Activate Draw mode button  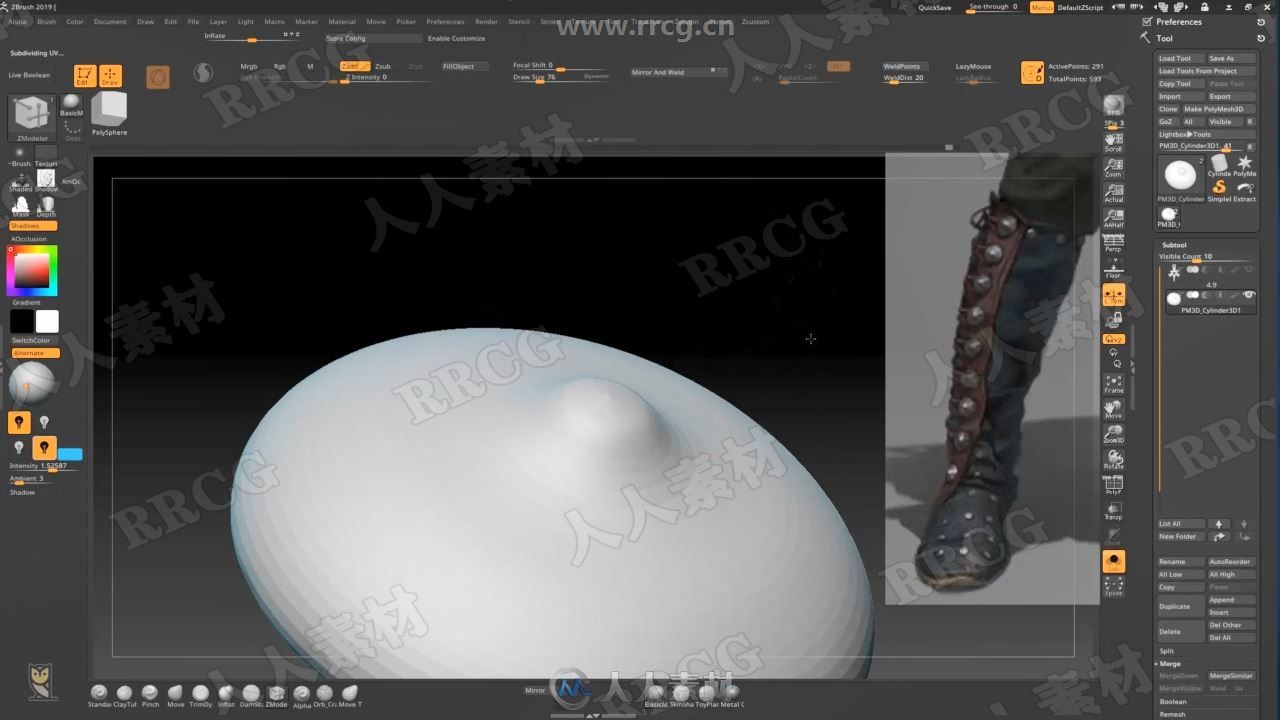tap(110, 76)
